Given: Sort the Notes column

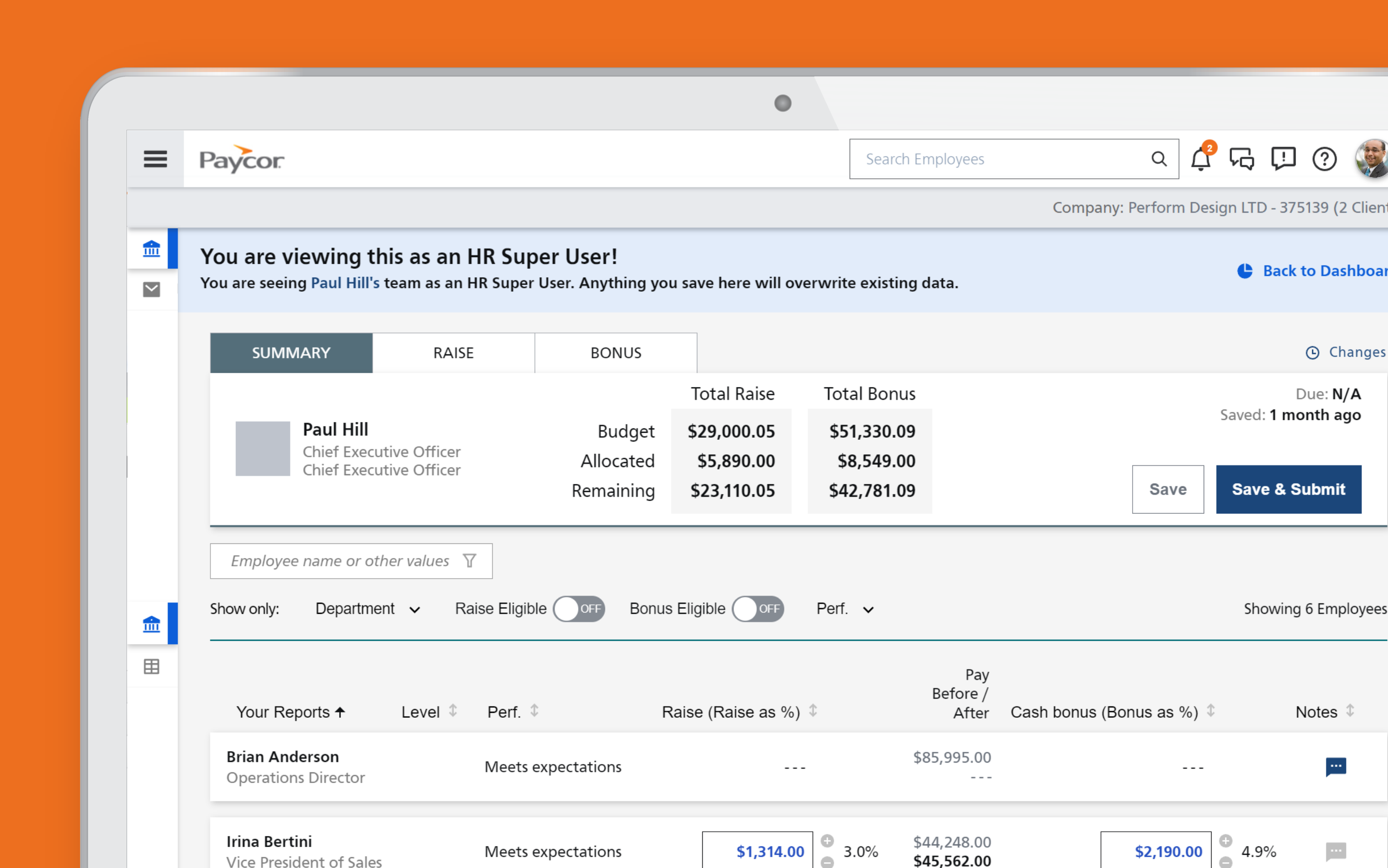Looking at the screenshot, I should (1350, 711).
